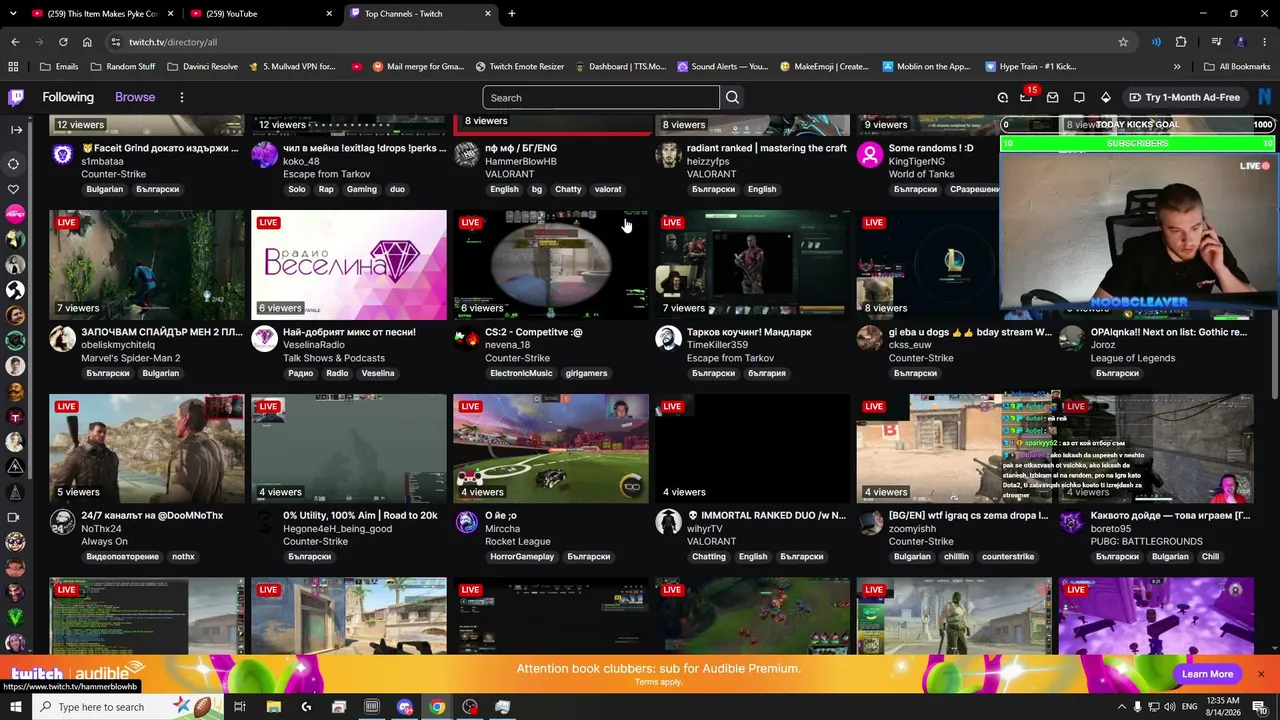
Task: Open the 'Marvel's Spider-Man 2' category link
Action: coord(131,358)
